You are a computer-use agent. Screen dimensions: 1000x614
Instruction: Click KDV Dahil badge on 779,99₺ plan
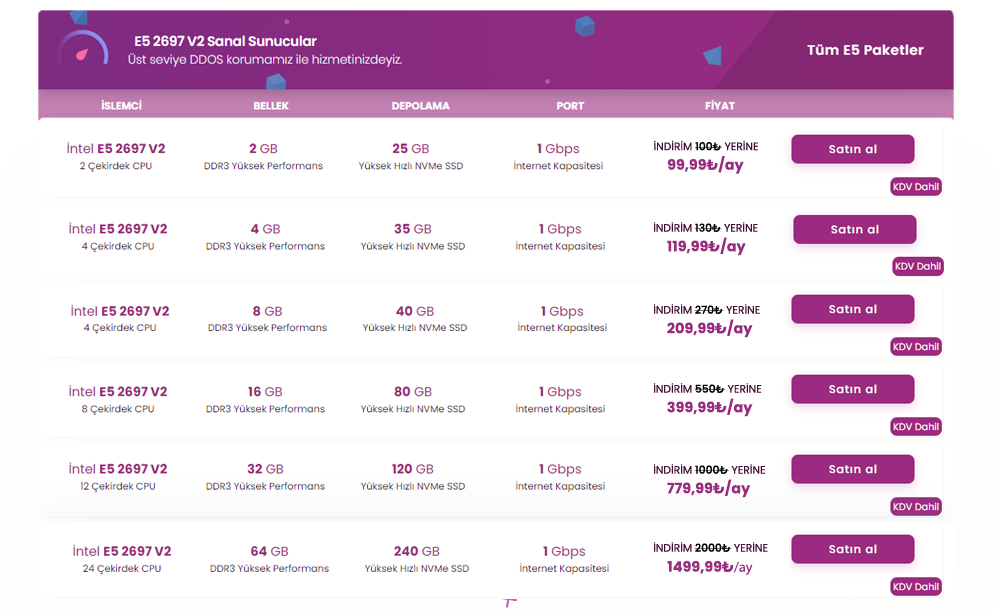[916, 506]
